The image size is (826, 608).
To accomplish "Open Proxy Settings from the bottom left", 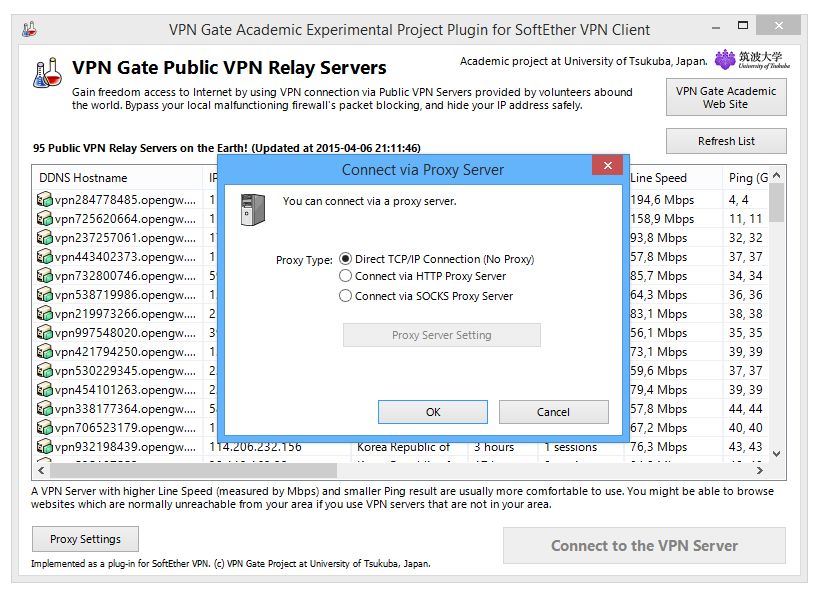I will [x=84, y=538].
